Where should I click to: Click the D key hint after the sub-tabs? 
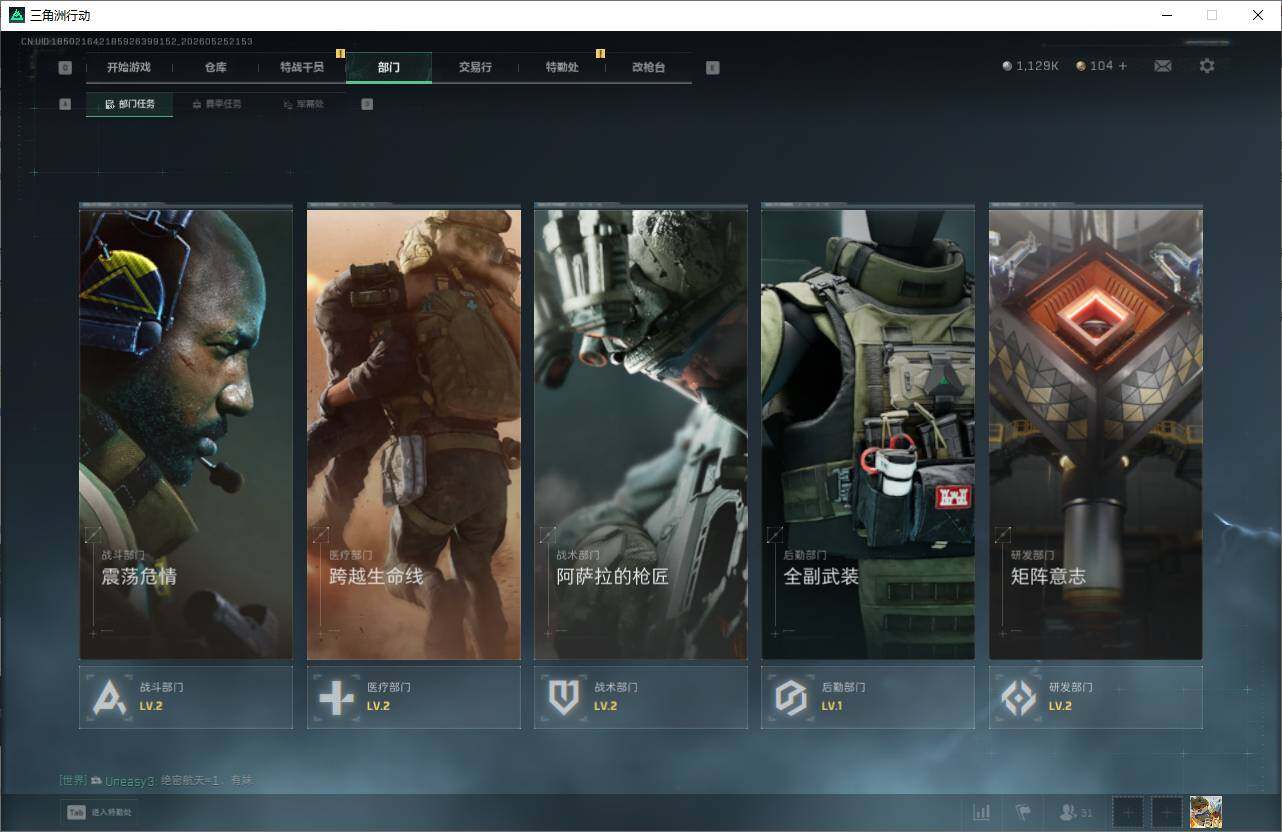click(x=367, y=104)
